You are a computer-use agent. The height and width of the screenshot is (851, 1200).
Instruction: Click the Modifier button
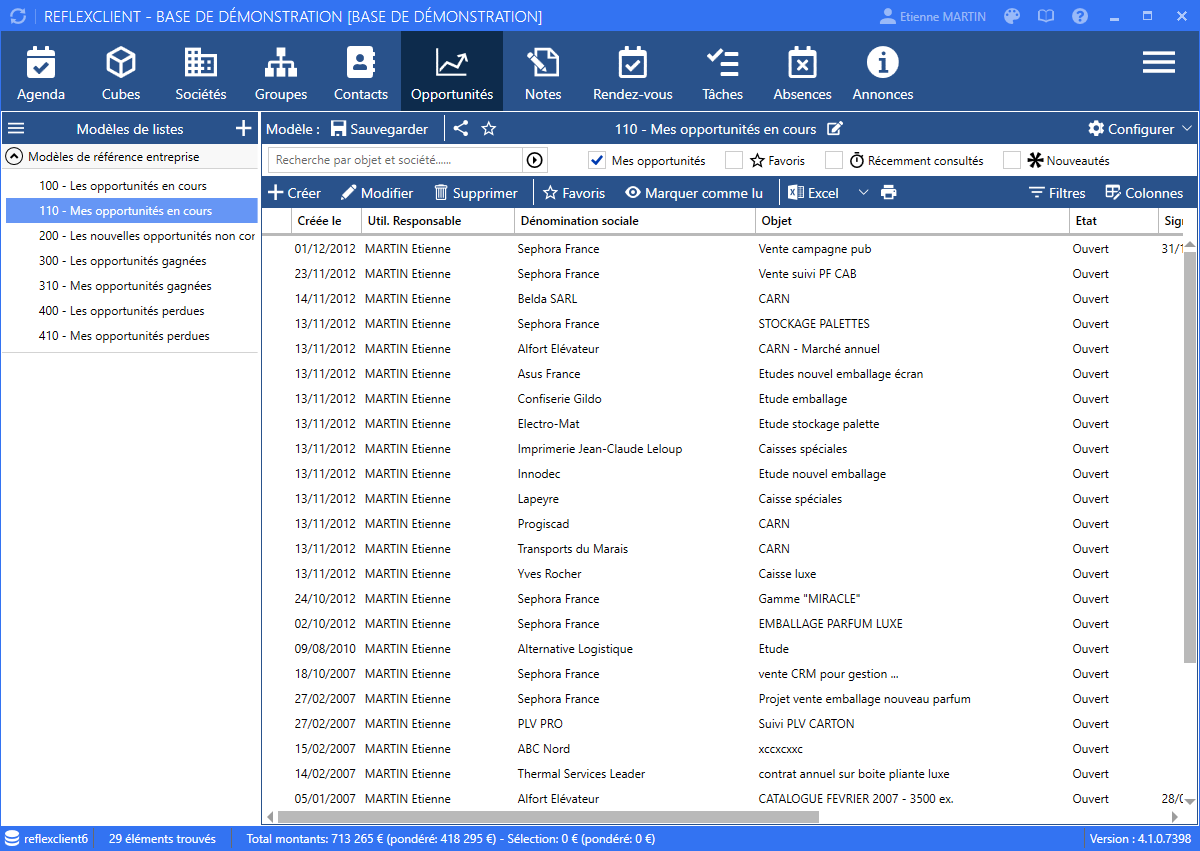click(x=377, y=192)
